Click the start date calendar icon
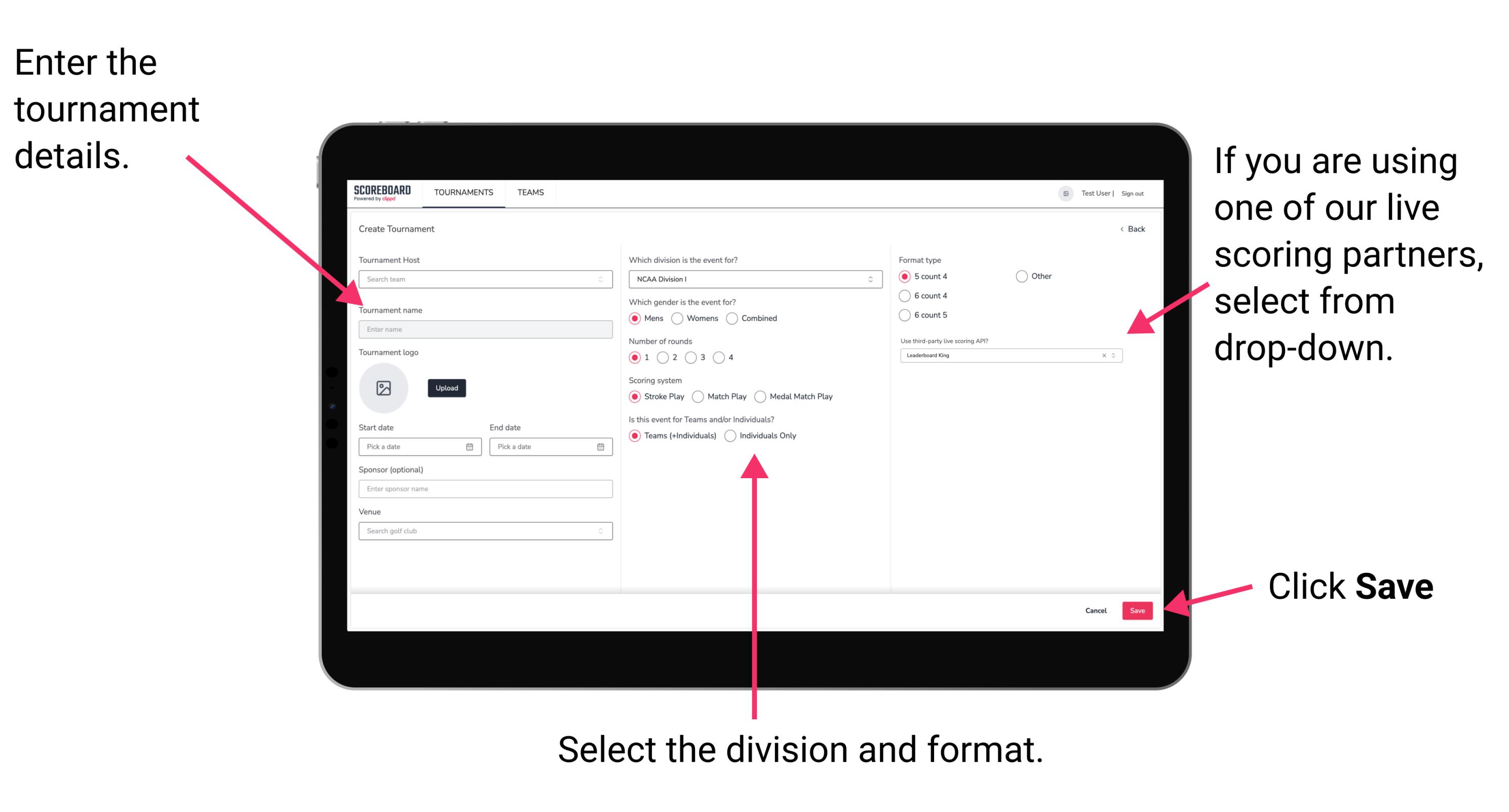 point(473,446)
